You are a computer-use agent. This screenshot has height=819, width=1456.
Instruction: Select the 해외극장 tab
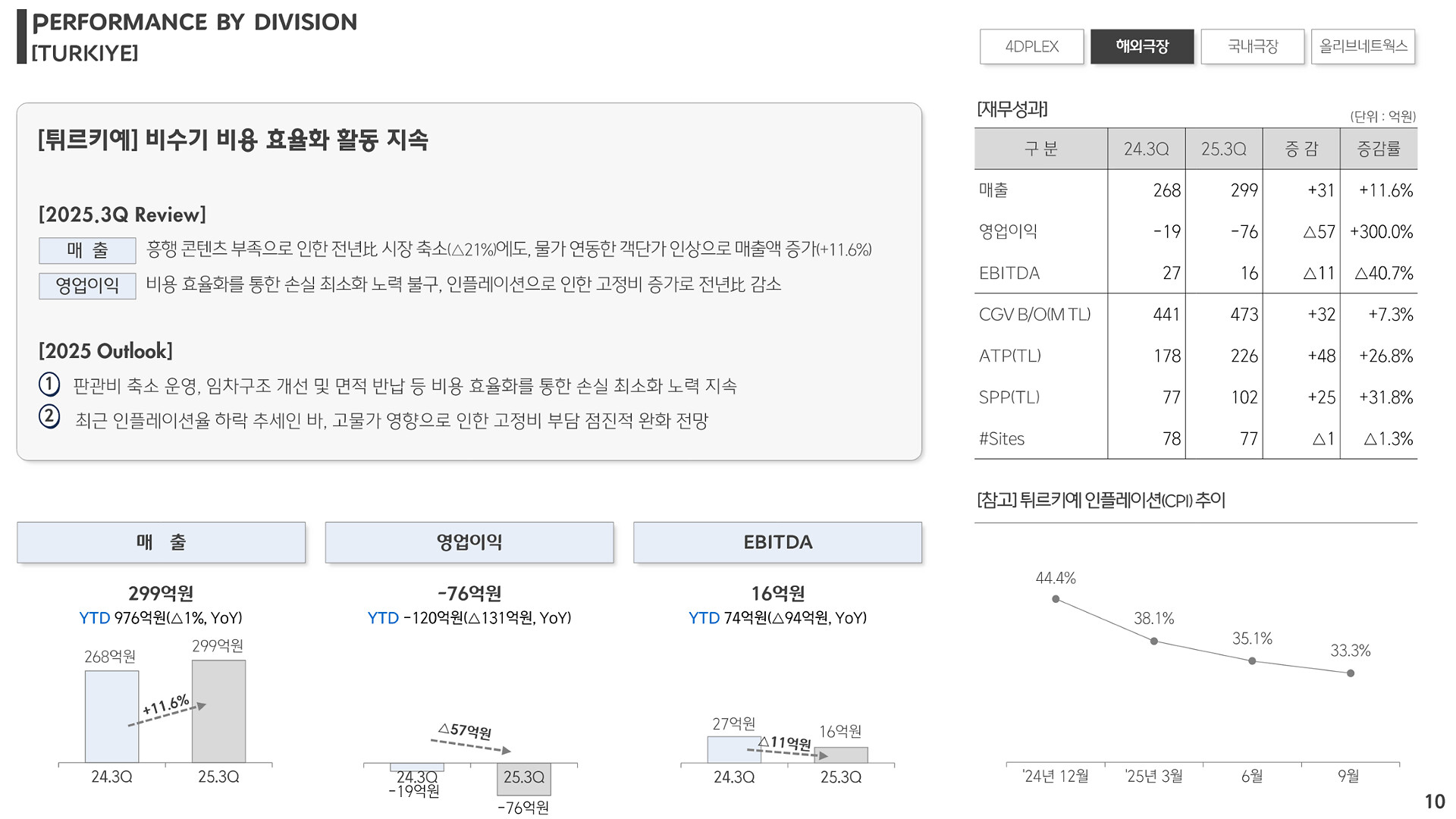(x=1142, y=46)
